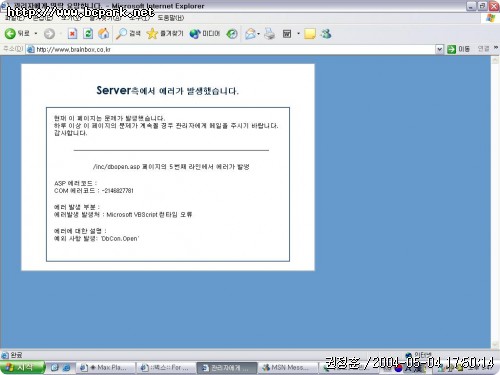
Task: Click the heading 'Server측에서 에러가 발생했습니다'
Action: [168, 90]
